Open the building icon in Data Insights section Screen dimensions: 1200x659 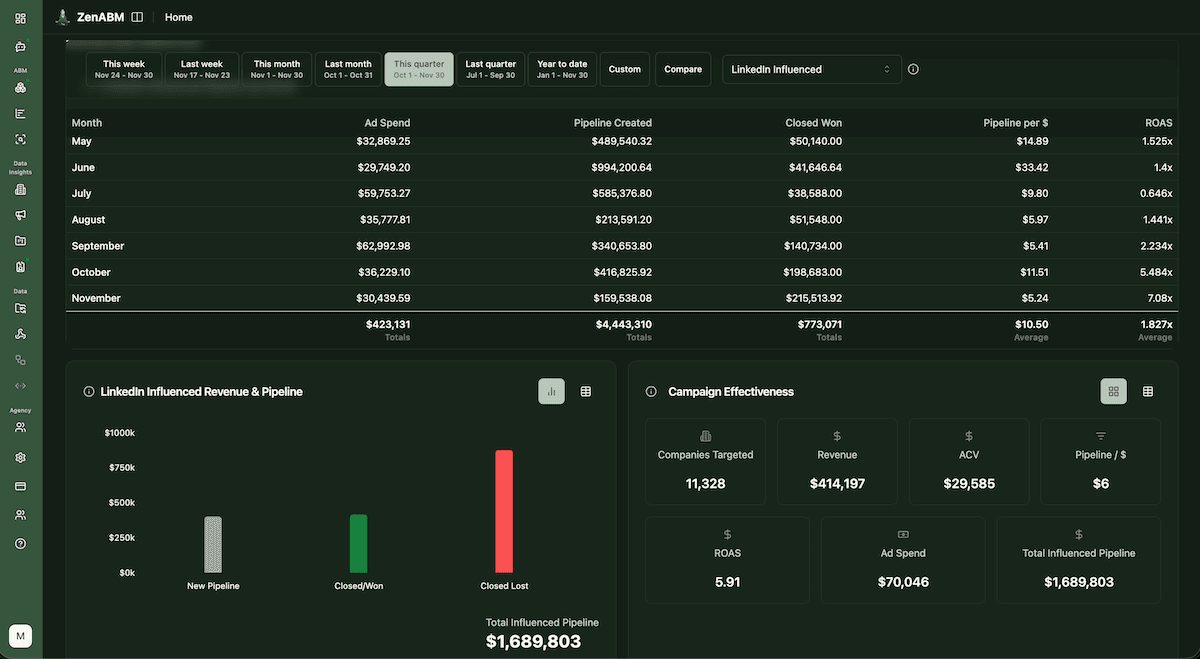pos(20,189)
